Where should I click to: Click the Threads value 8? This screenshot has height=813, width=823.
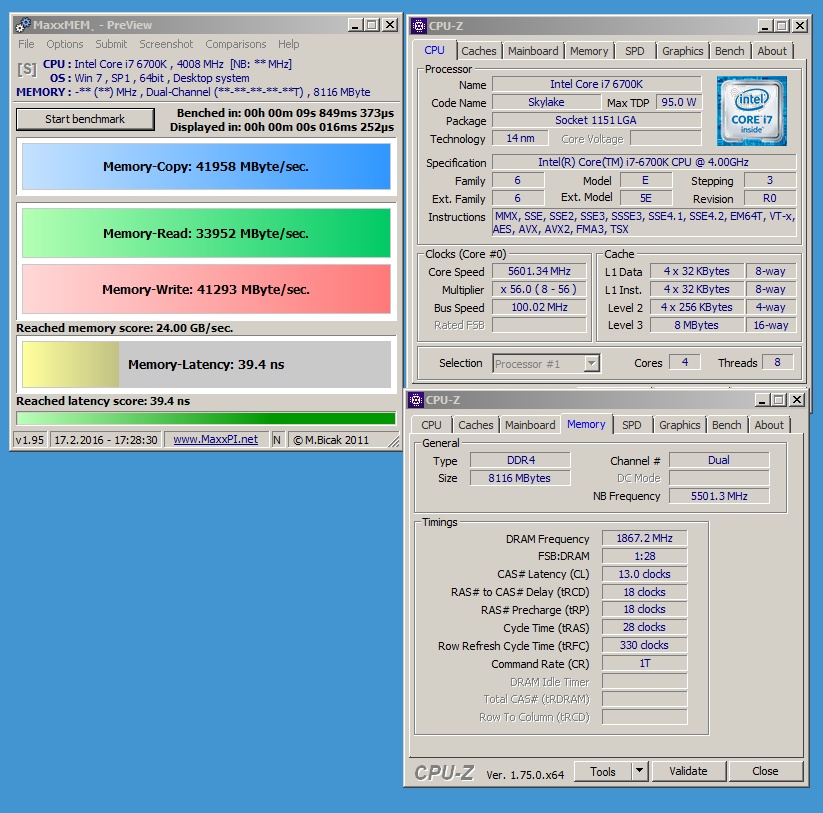pos(777,362)
